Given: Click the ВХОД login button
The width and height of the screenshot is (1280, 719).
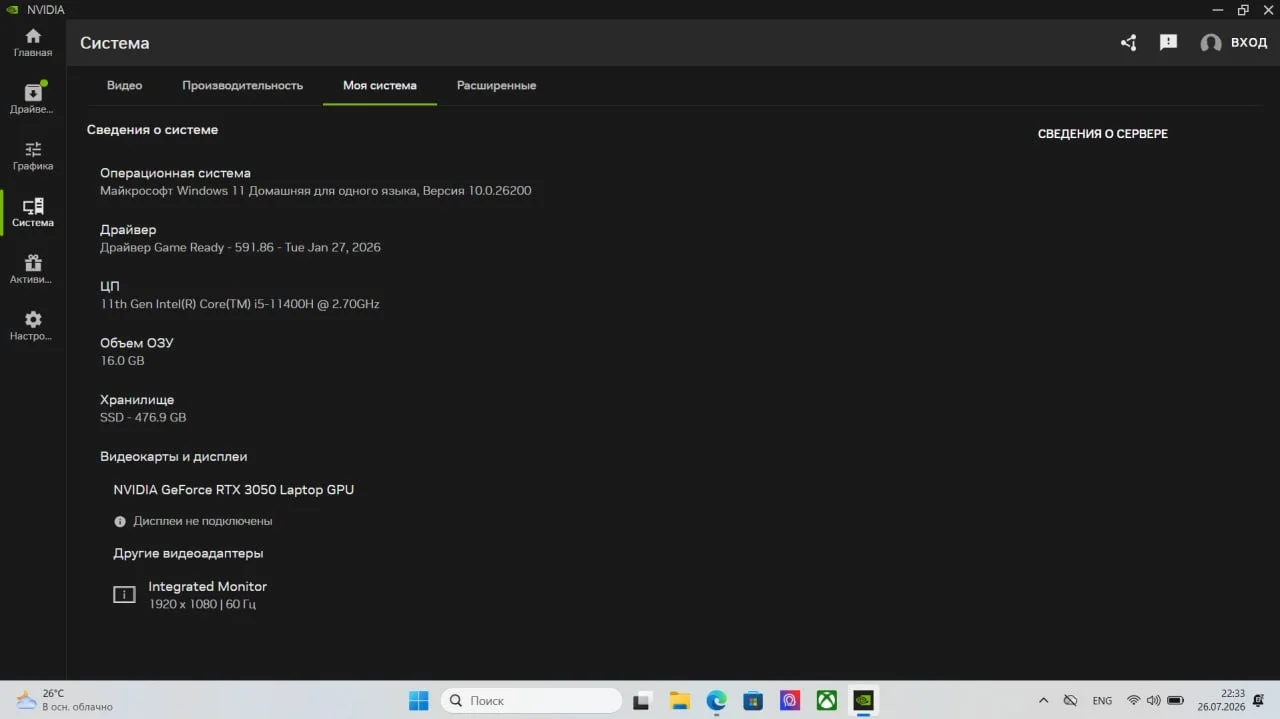Looking at the screenshot, I should tap(1249, 43).
